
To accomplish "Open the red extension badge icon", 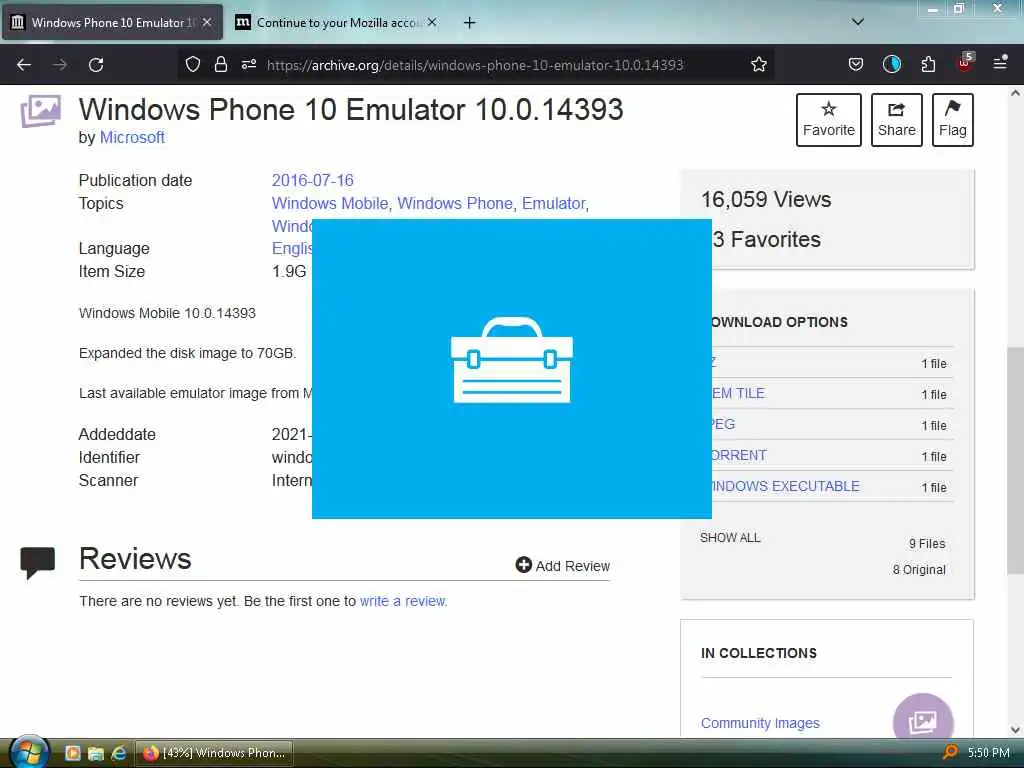I will pyautogui.click(x=965, y=63).
